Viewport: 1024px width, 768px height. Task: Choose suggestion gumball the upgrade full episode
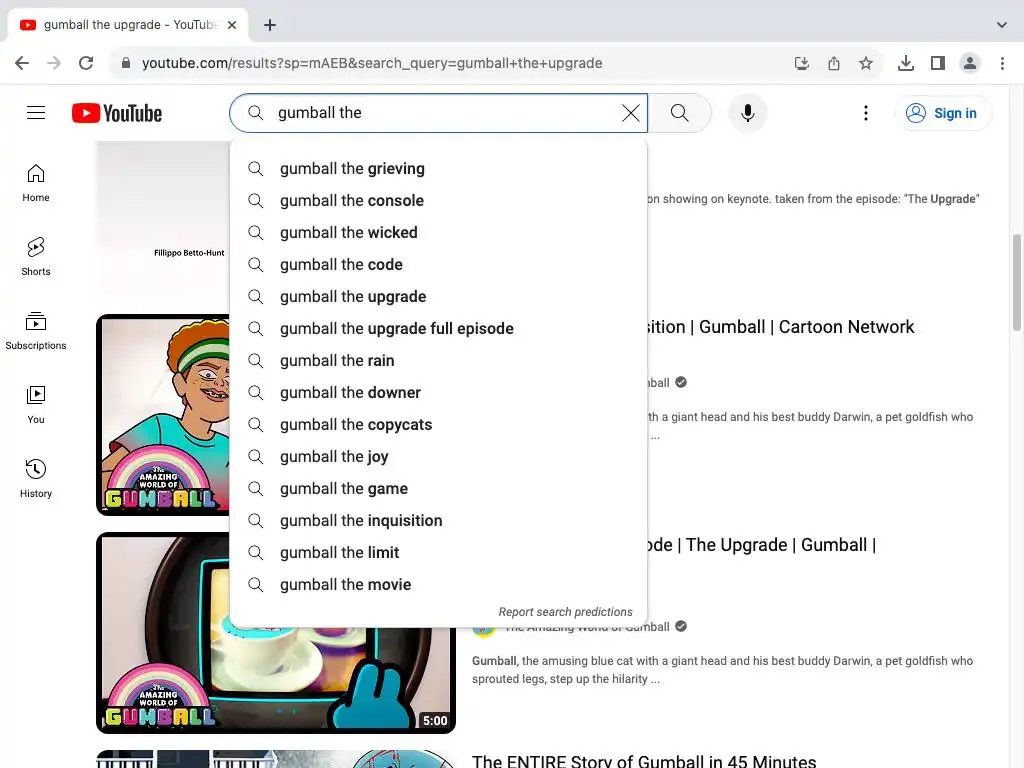point(438,328)
